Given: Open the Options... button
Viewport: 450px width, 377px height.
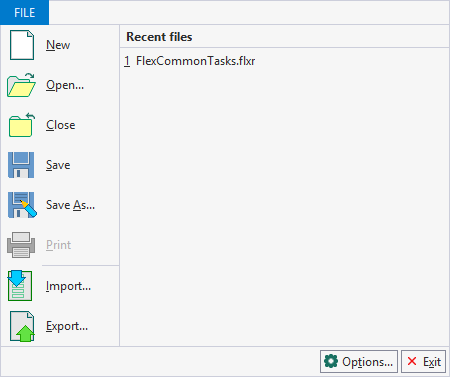Looking at the screenshot, I should pos(359,361).
